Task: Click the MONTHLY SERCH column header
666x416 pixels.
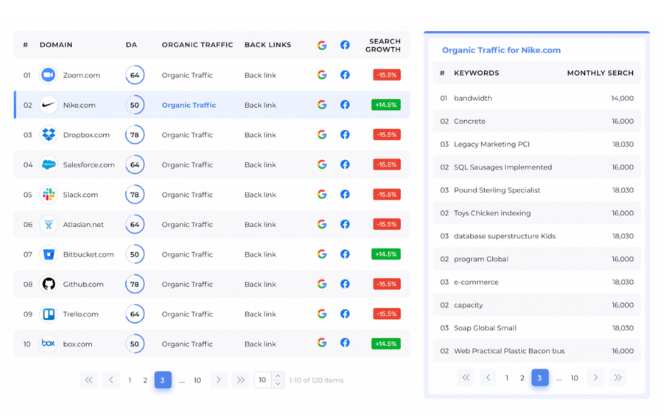Action: pyautogui.click(x=600, y=73)
